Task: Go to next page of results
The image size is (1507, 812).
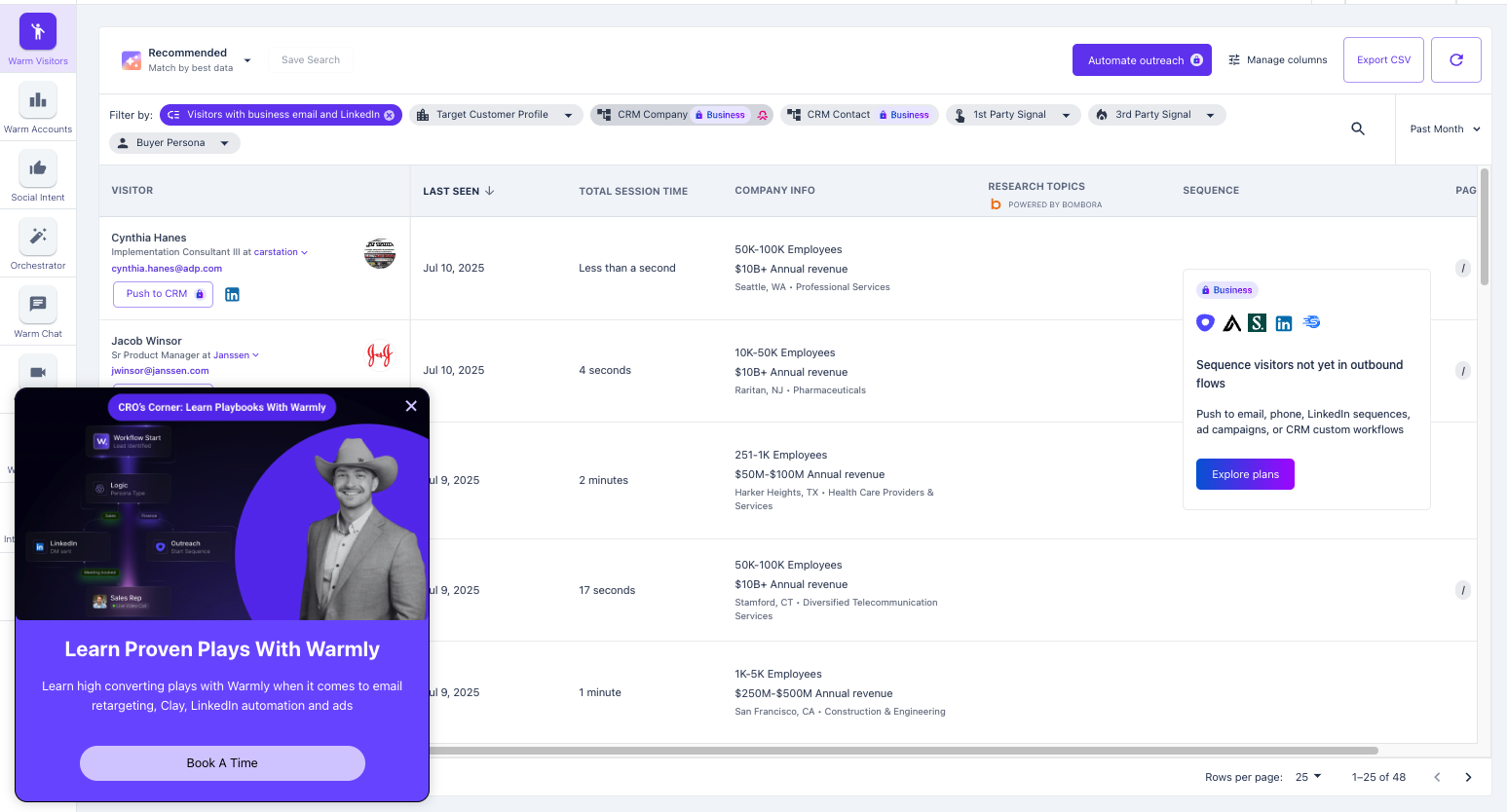Action: 1468,777
